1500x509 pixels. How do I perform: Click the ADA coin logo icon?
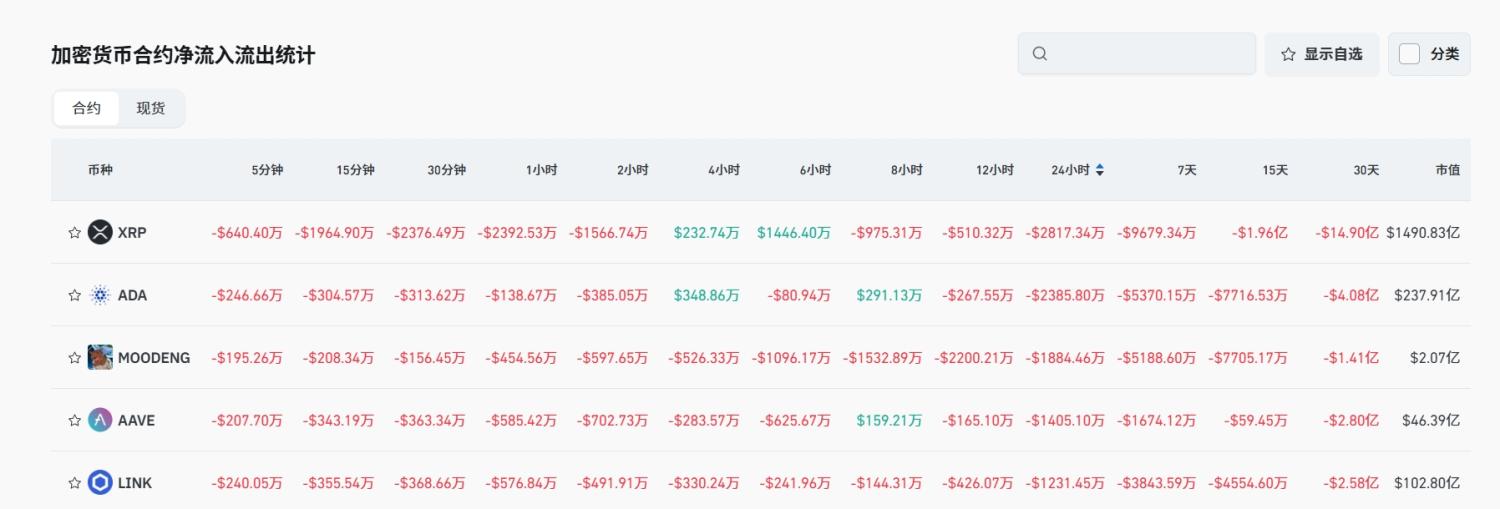click(x=100, y=295)
